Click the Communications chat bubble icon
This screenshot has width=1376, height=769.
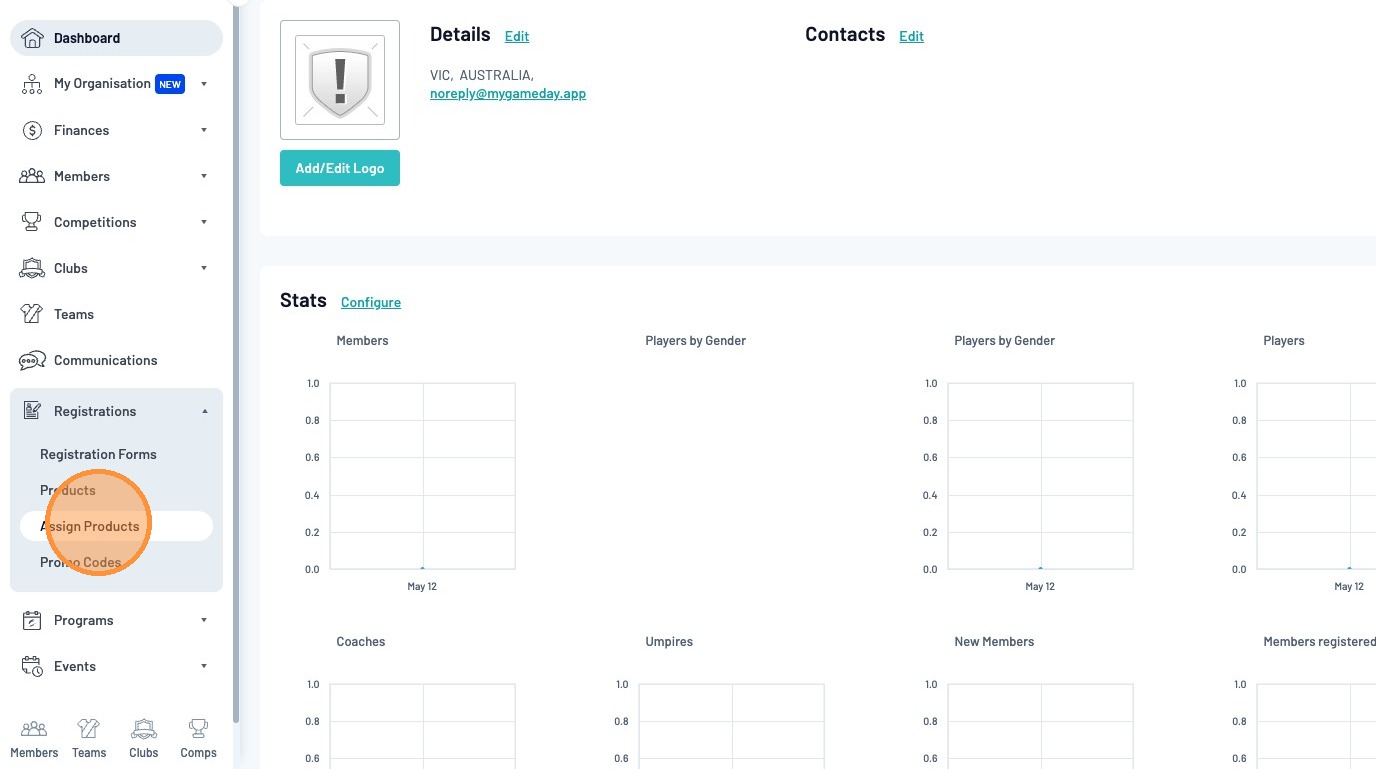point(32,360)
